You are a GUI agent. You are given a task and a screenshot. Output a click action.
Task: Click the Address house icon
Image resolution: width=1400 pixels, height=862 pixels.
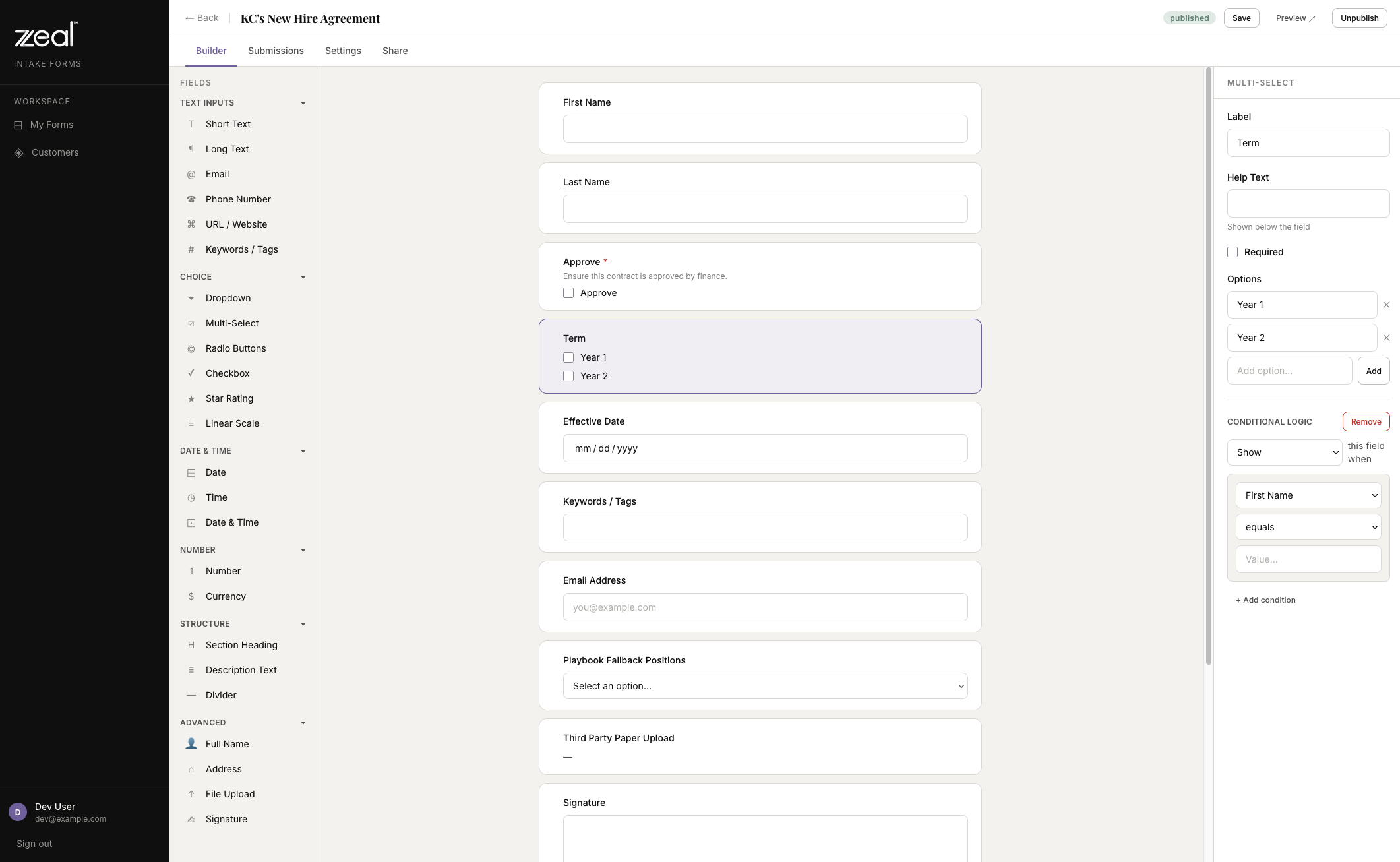tap(191, 769)
